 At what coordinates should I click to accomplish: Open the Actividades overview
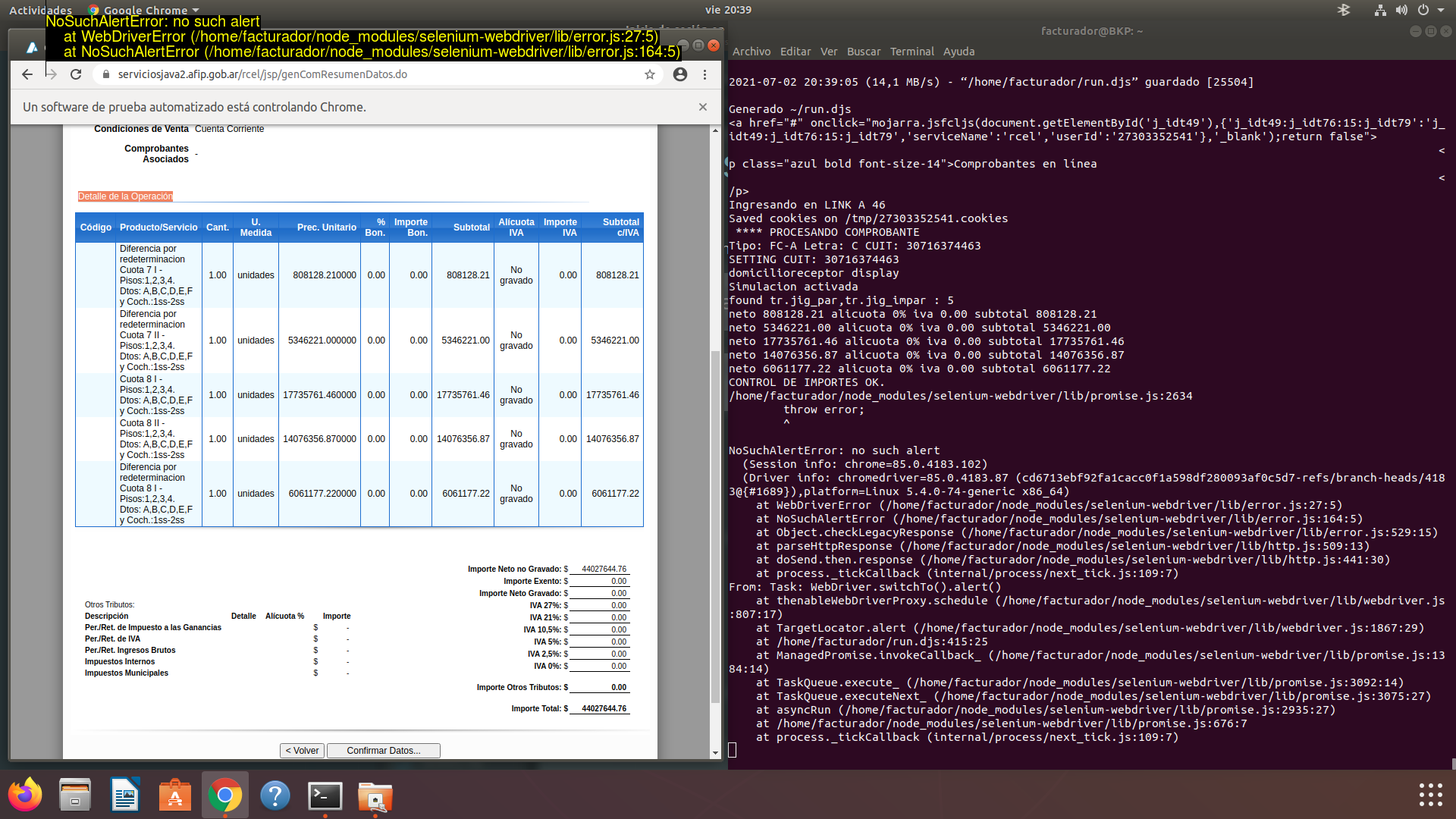pyautogui.click(x=40, y=10)
